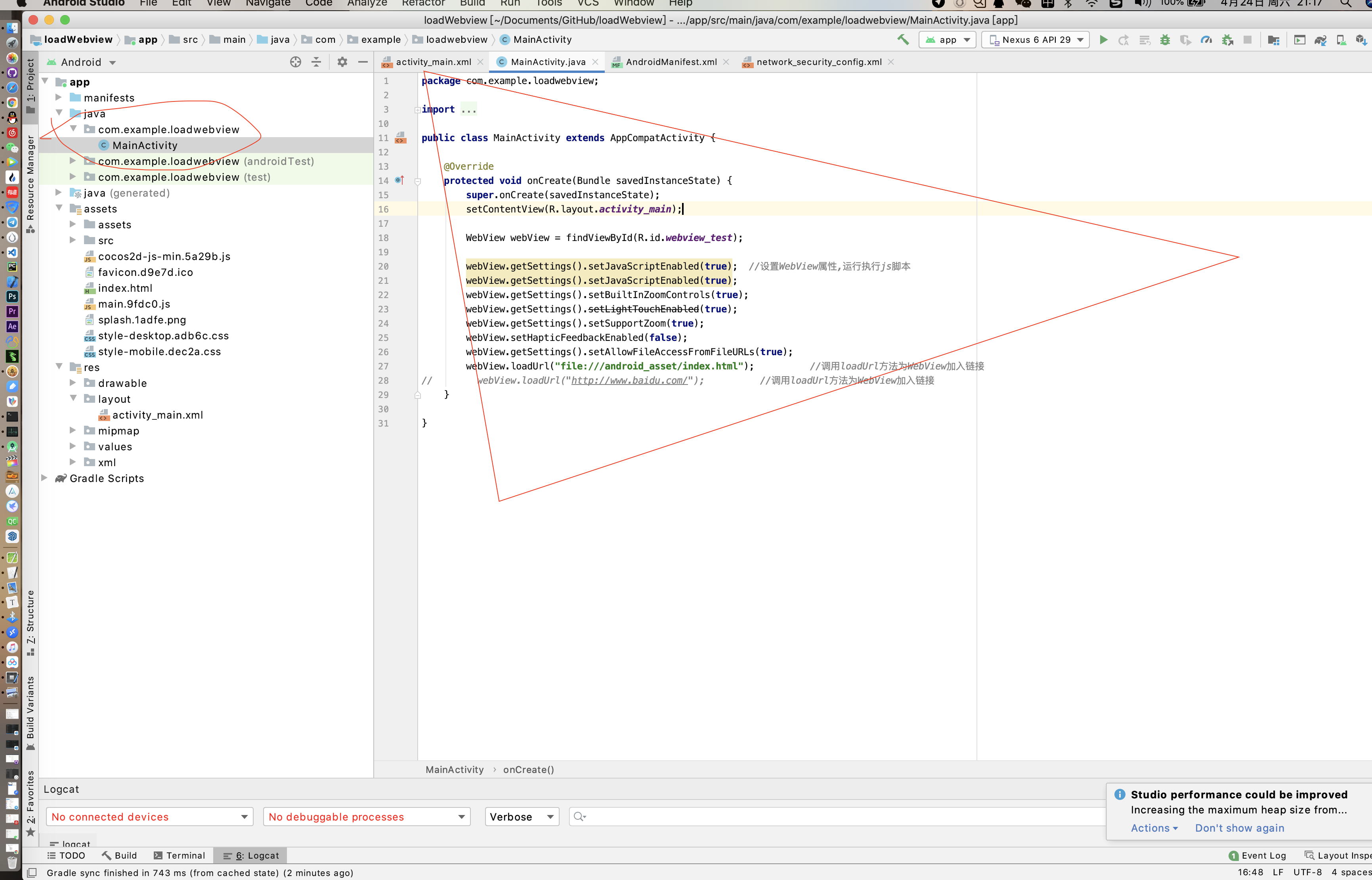The image size is (1372, 880).
Task: Run the app with green play button
Action: [x=1104, y=39]
